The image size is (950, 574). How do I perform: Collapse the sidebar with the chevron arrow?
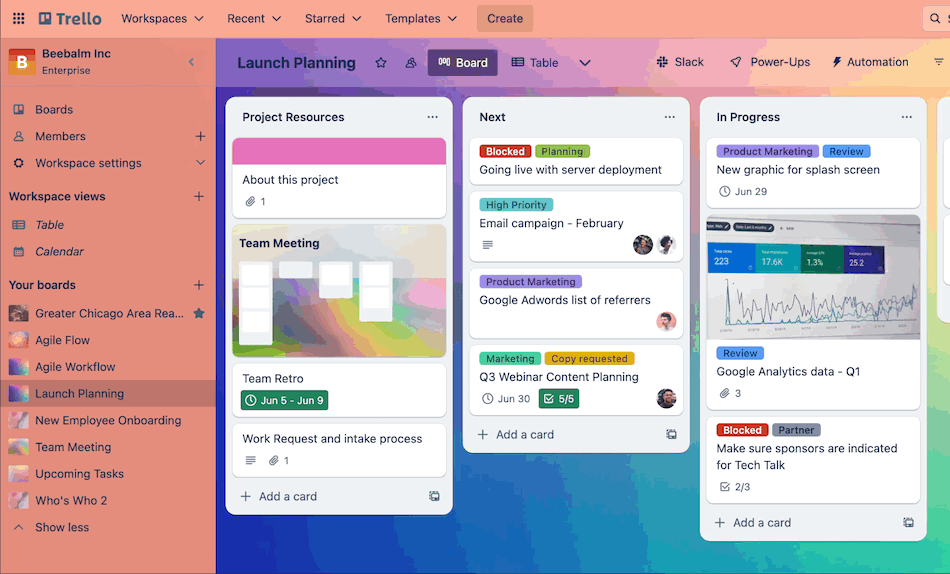[191, 61]
